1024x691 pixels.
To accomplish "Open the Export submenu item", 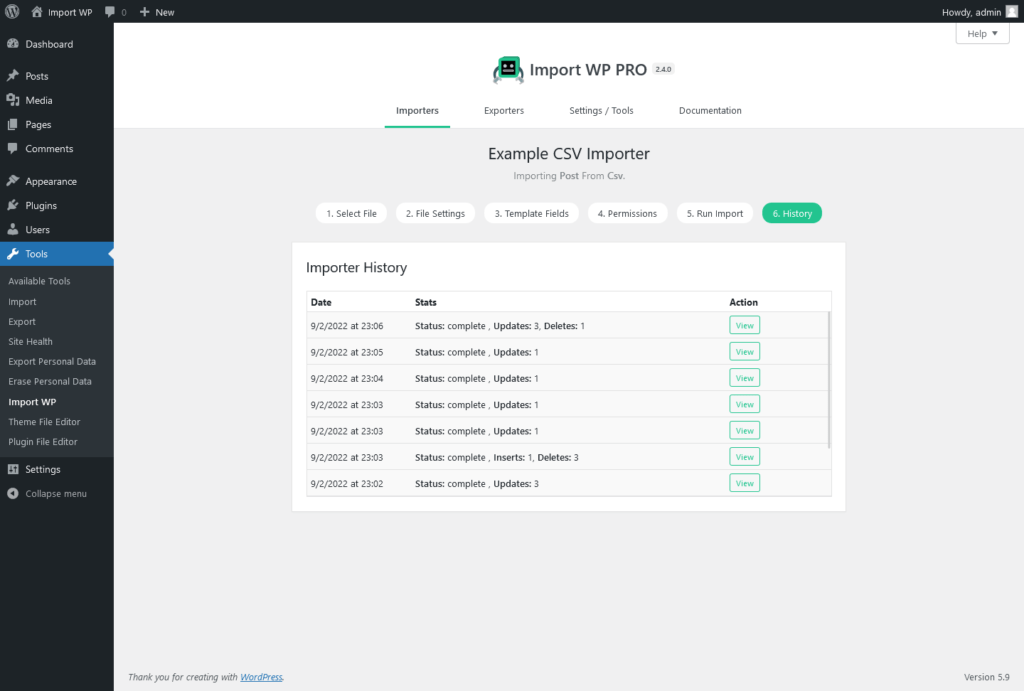I will click(22, 321).
